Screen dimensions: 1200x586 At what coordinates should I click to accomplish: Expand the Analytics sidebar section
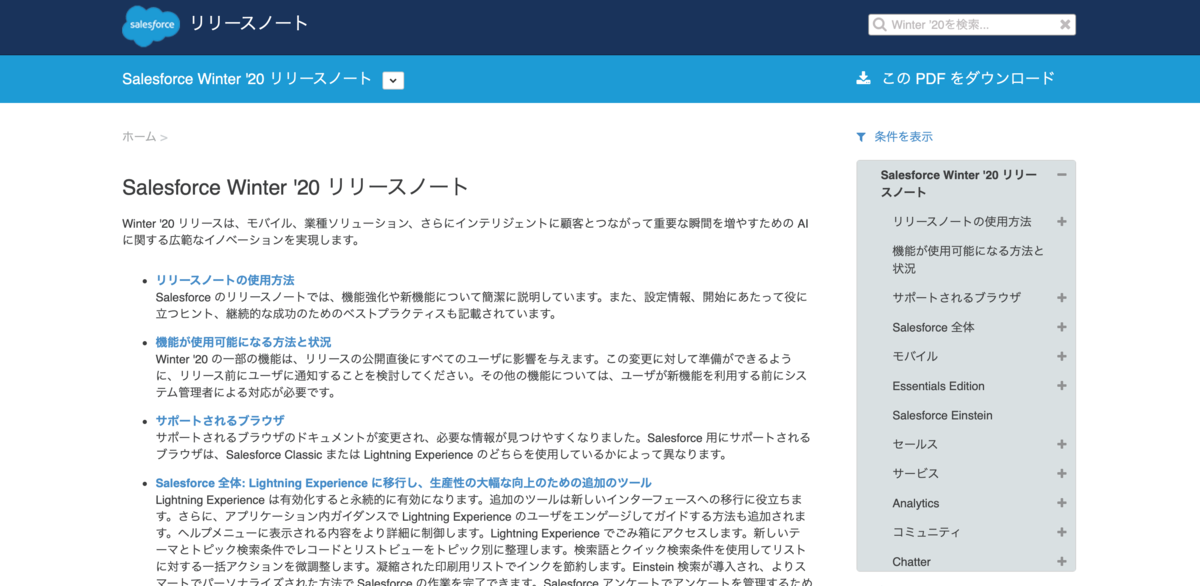tap(1061, 503)
